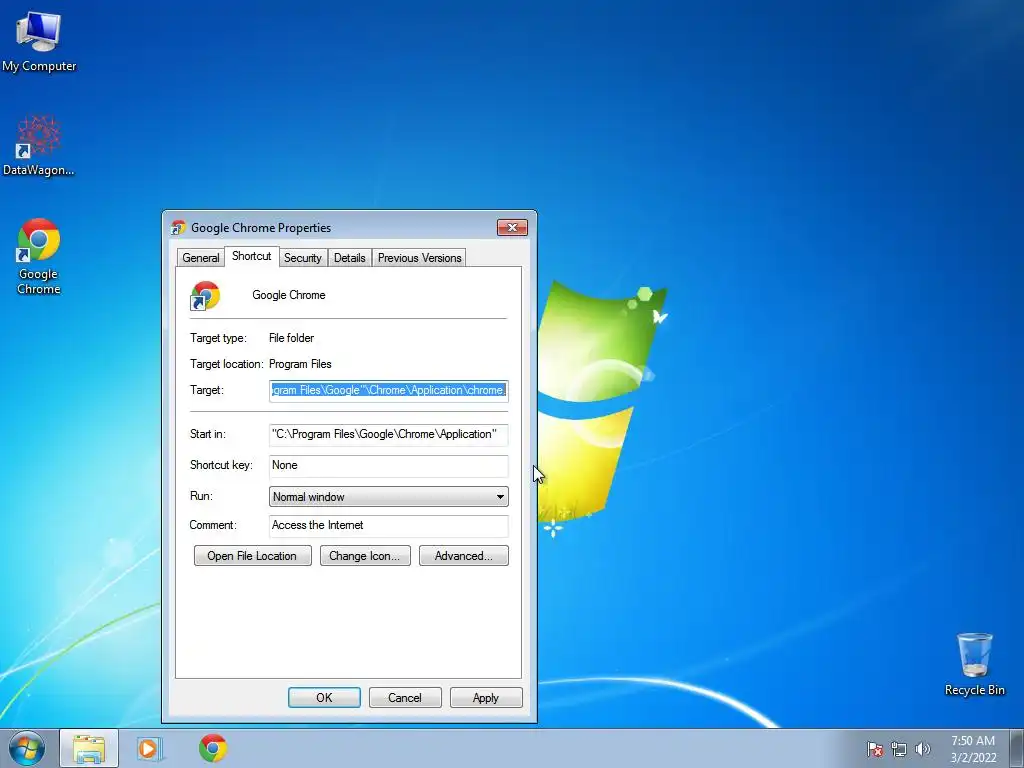This screenshot has height=768, width=1024.
Task: Confirm with the OK button
Action: [x=324, y=697]
